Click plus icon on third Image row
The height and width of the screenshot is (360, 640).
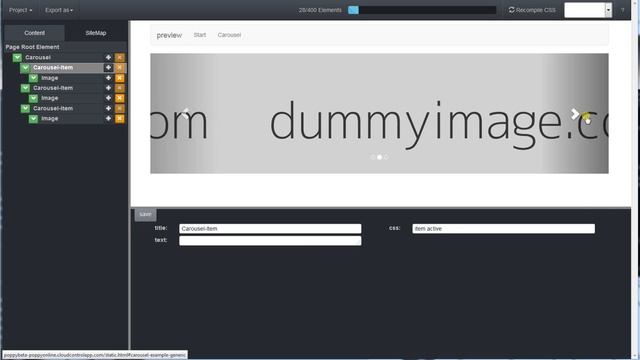click(108, 119)
